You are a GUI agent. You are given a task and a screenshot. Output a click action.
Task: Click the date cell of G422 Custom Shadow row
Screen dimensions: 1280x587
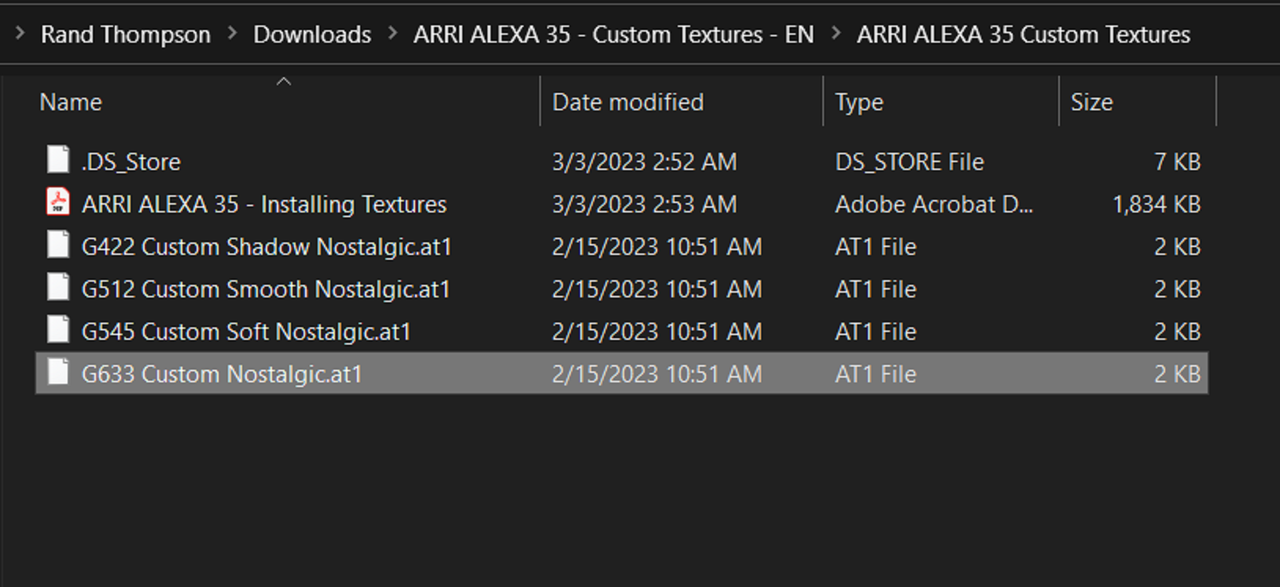coord(657,246)
